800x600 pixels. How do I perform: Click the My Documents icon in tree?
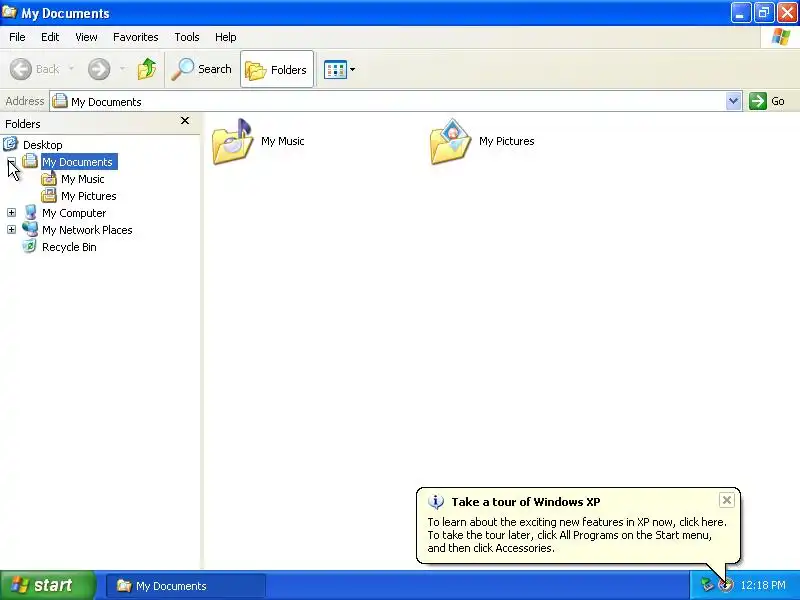30,161
